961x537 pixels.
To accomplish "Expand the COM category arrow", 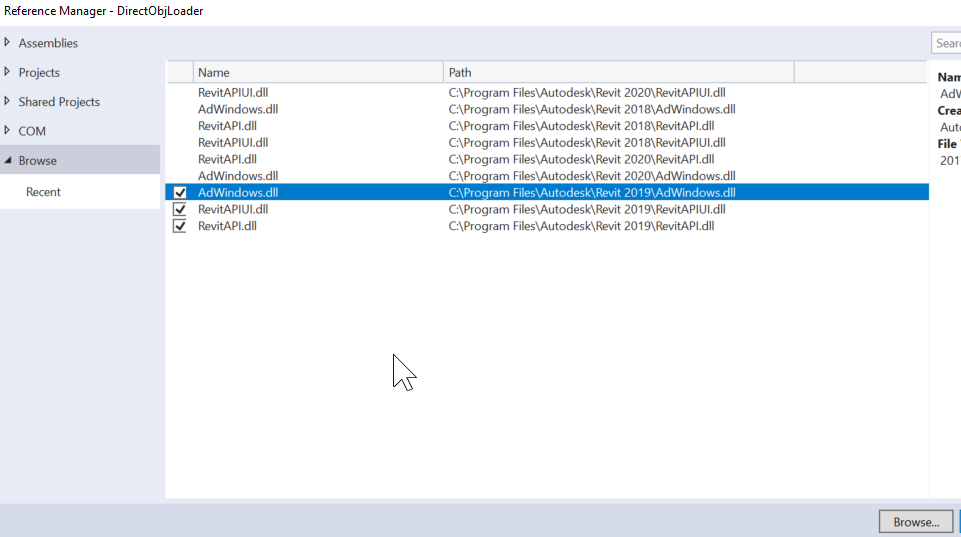I will pyautogui.click(x=7, y=131).
